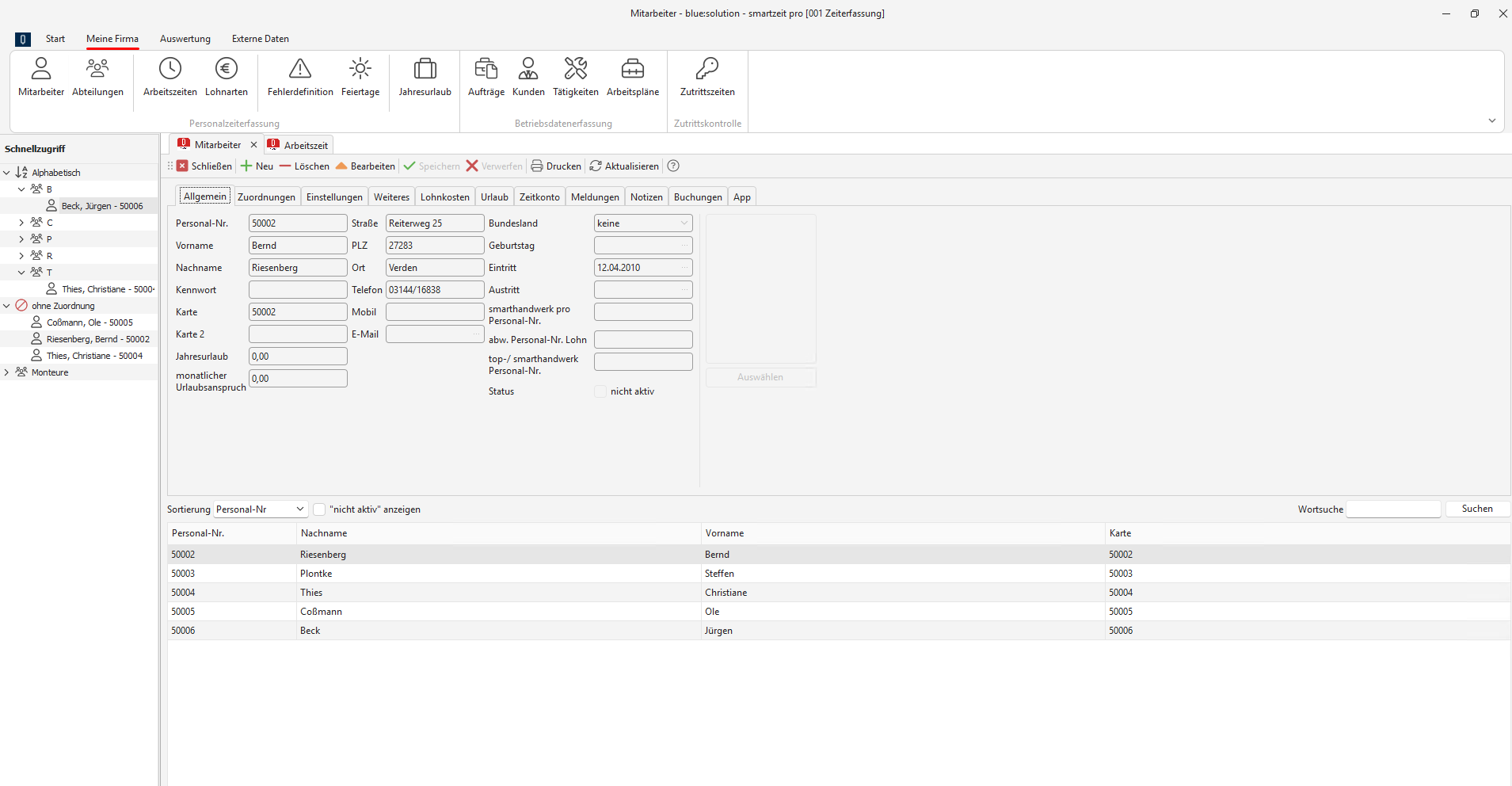
Task: Expand the Monteure tree node
Action: [x=6, y=372]
